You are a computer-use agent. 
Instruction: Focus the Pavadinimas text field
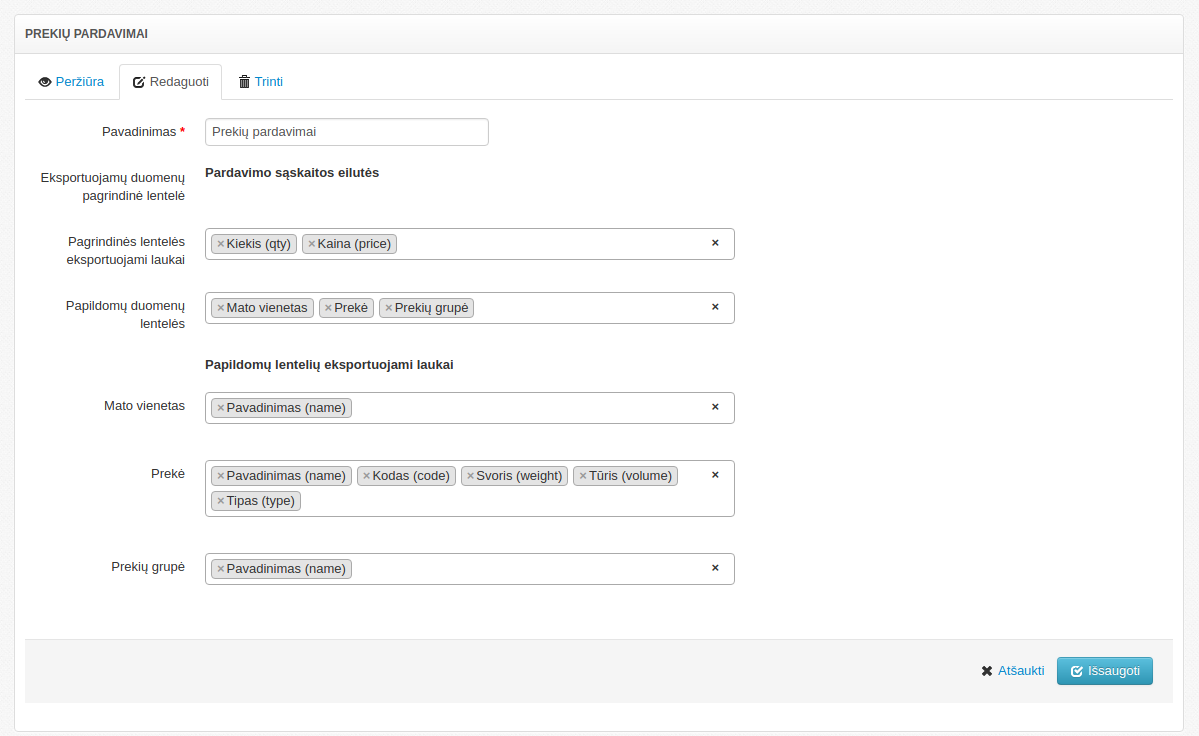tap(346, 132)
